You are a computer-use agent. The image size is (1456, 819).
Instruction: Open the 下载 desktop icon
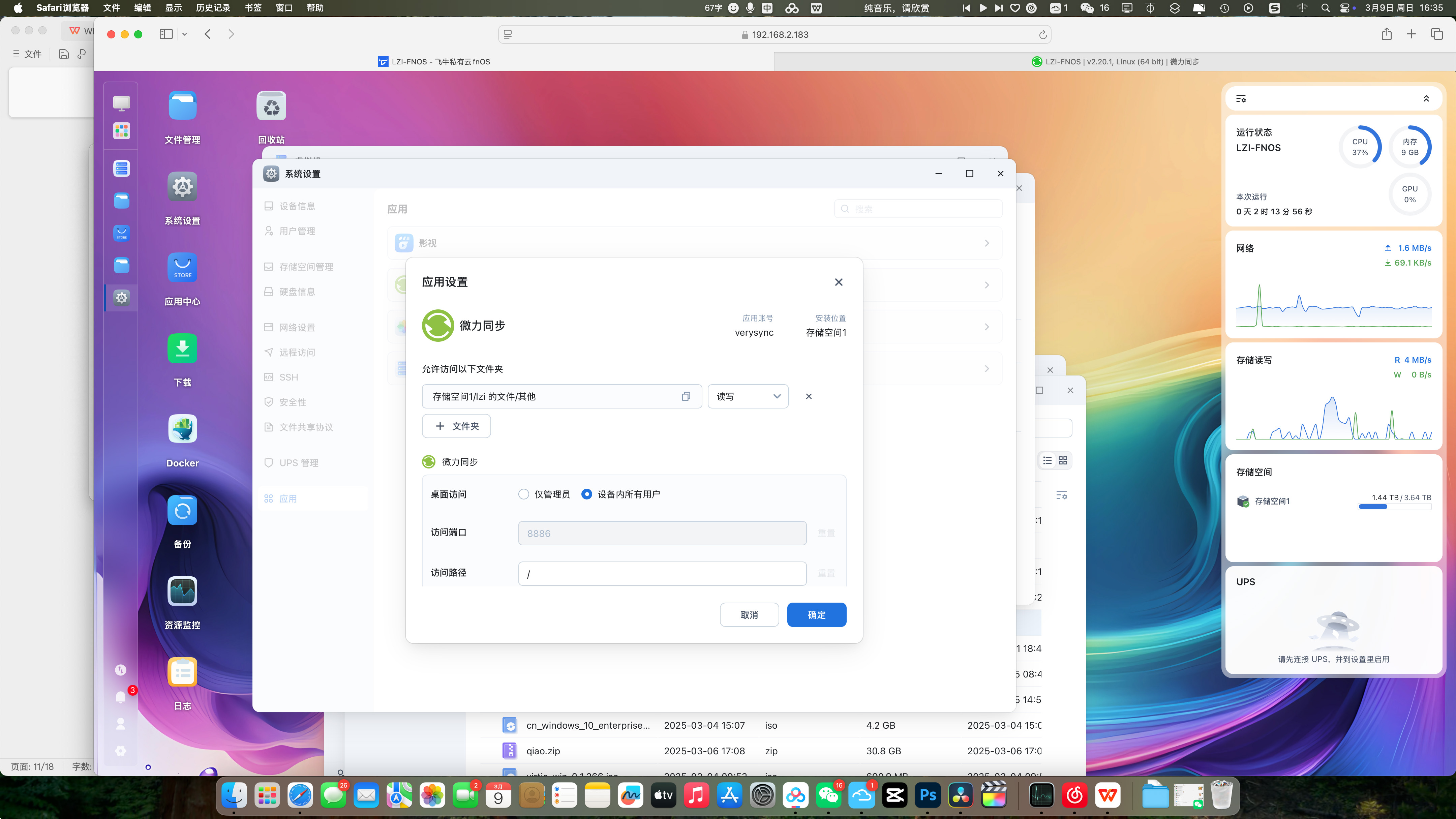click(x=182, y=349)
